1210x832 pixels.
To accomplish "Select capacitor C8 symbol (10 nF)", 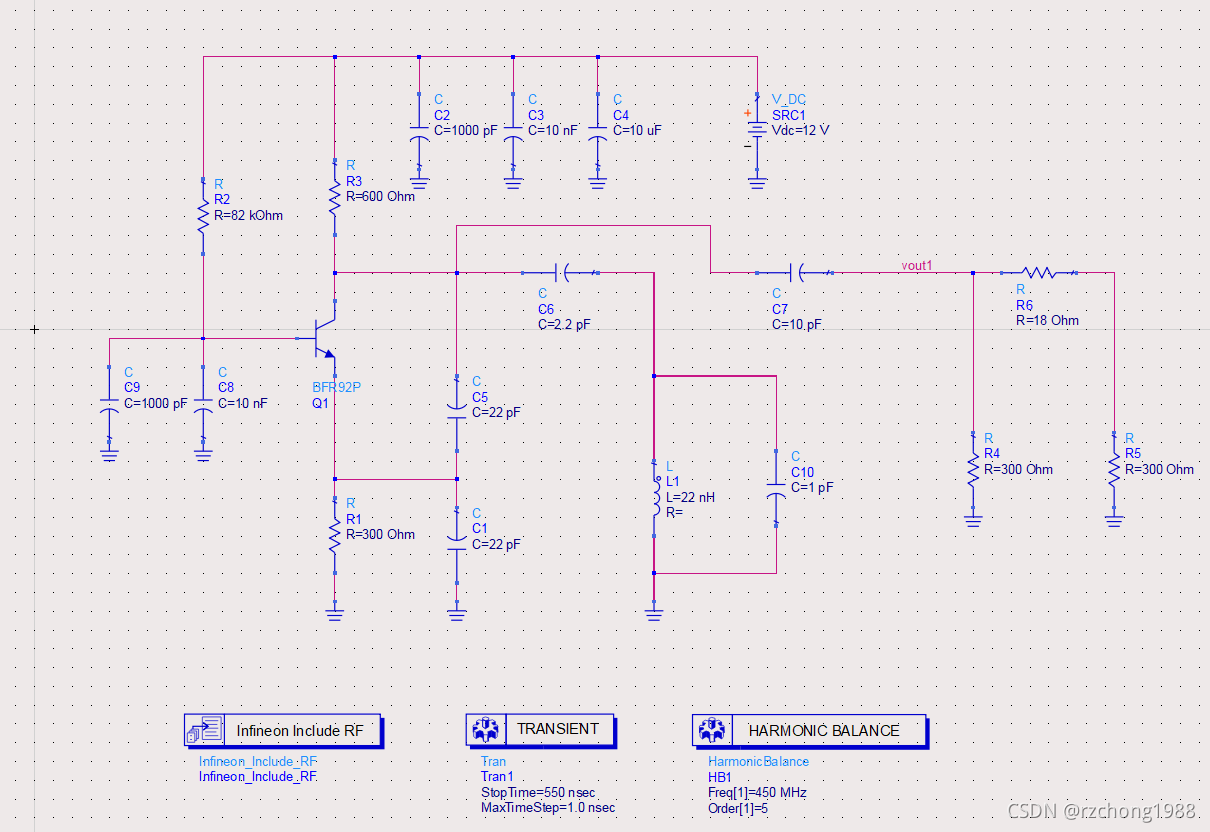I will pos(203,404).
